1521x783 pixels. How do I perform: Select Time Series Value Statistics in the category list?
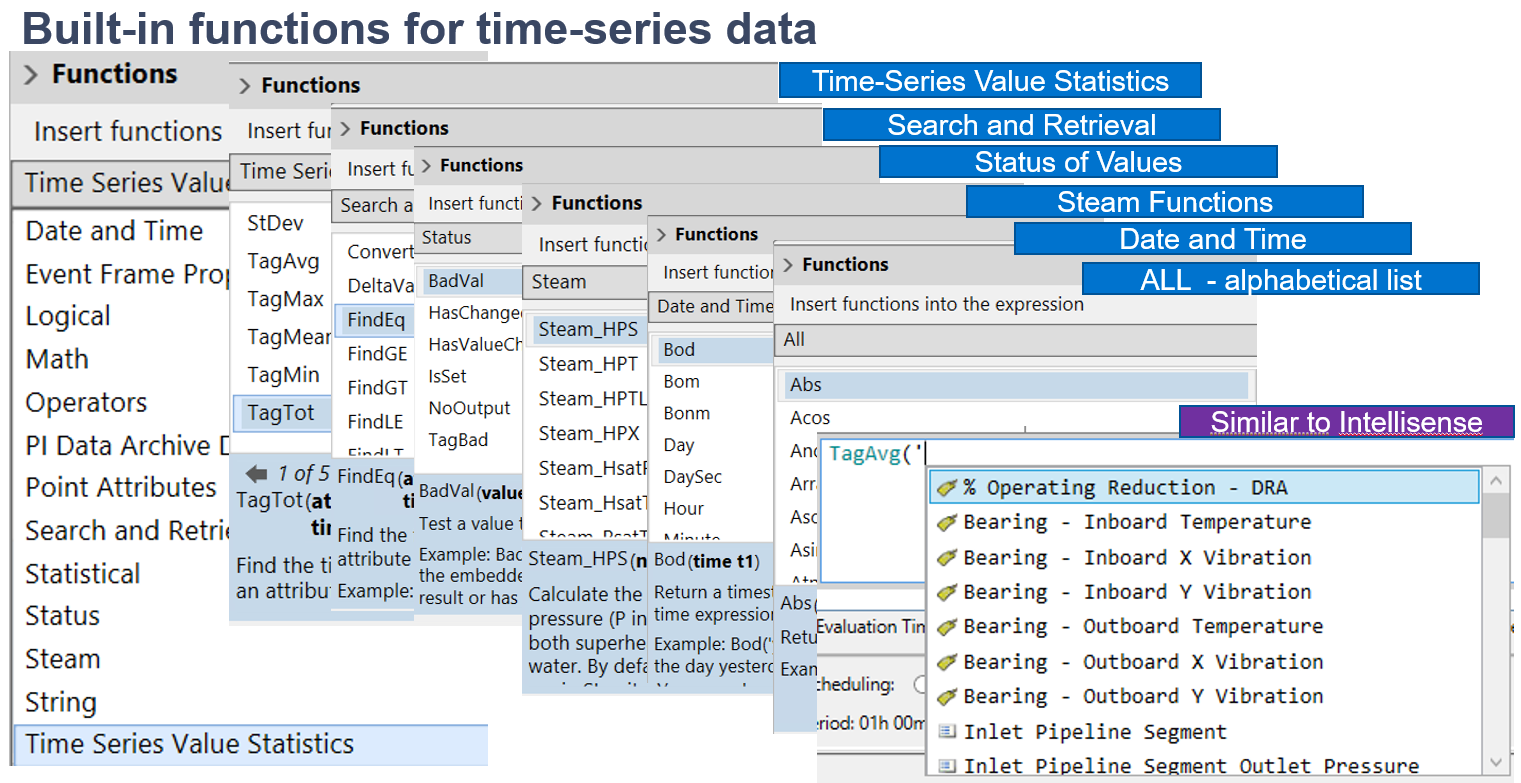[x=190, y=744]
